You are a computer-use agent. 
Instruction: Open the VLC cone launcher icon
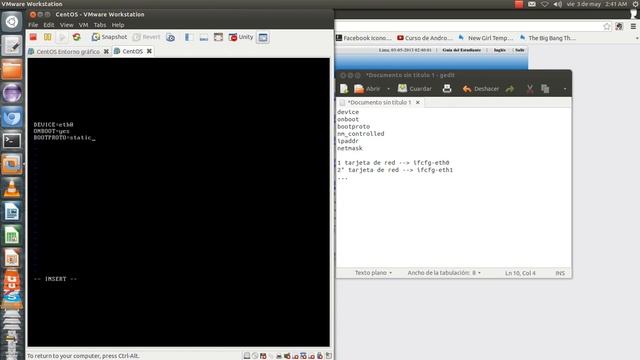(x=12, y=189)
